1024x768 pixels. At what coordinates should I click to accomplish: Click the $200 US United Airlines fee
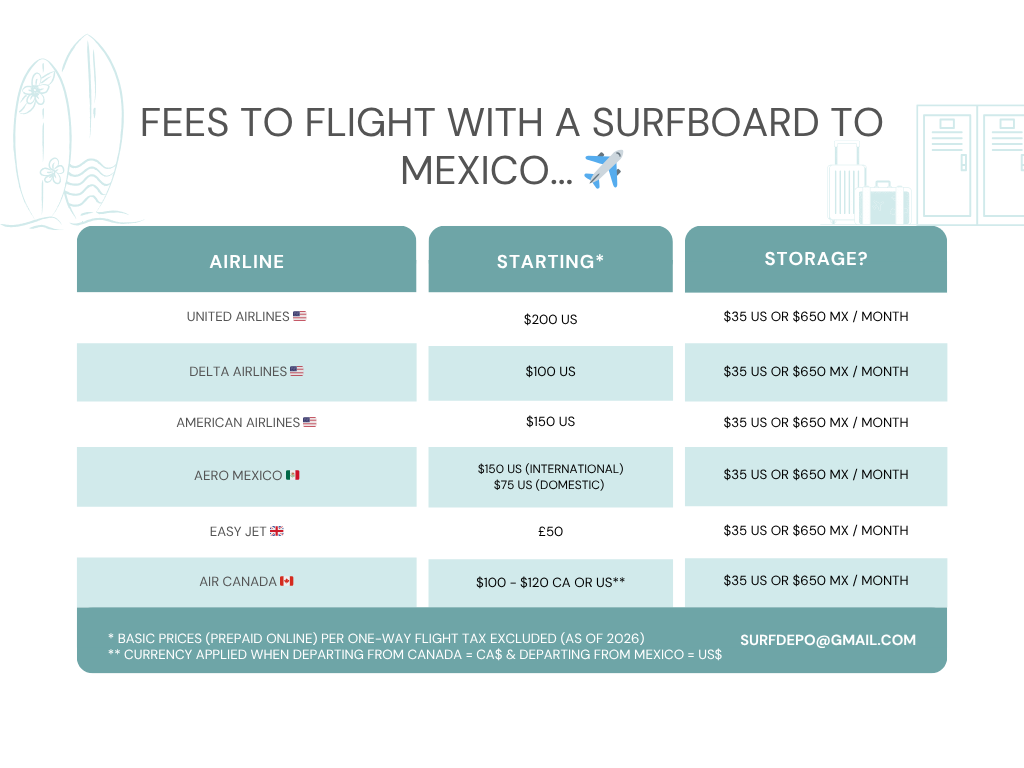click(550, 320)
